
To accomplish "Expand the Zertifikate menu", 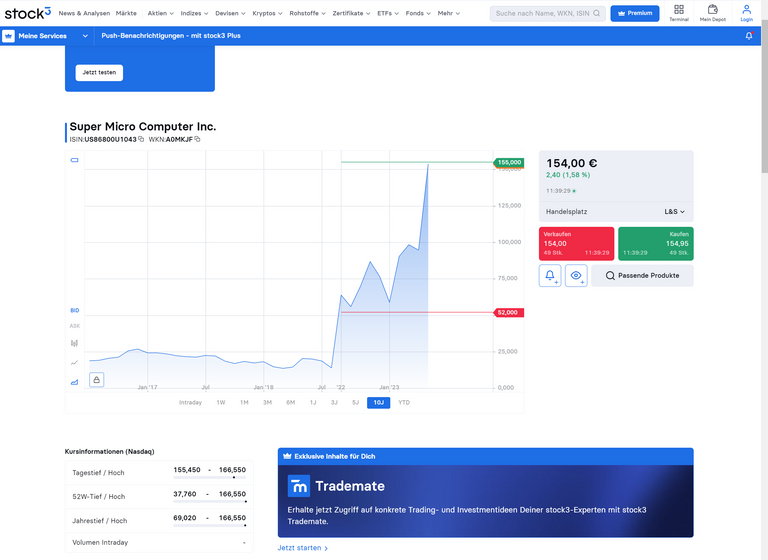I will 351,13.
